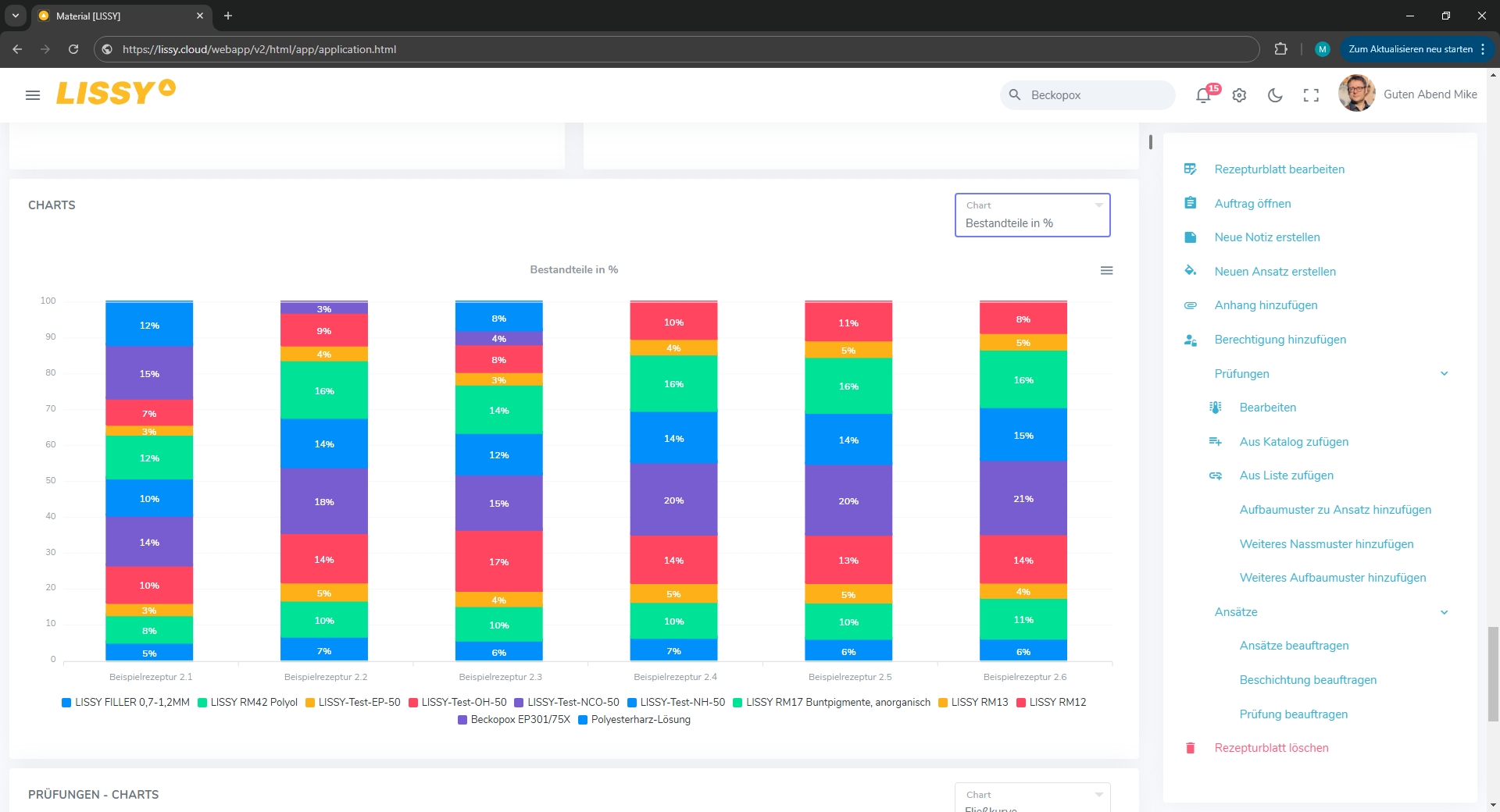
Task: Click the Bearbeiten thermometer icon
Action: [1216, 408]
